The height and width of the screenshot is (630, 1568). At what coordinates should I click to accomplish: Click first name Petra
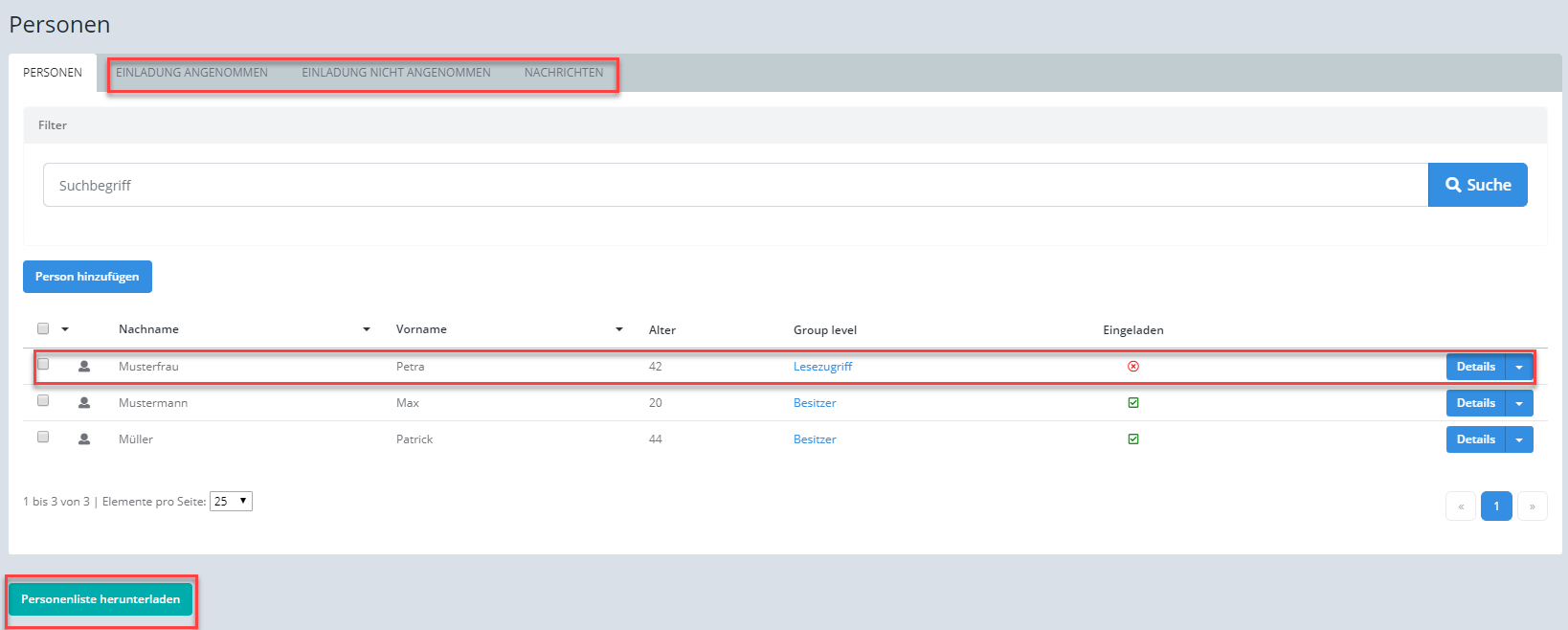(410, 367)
